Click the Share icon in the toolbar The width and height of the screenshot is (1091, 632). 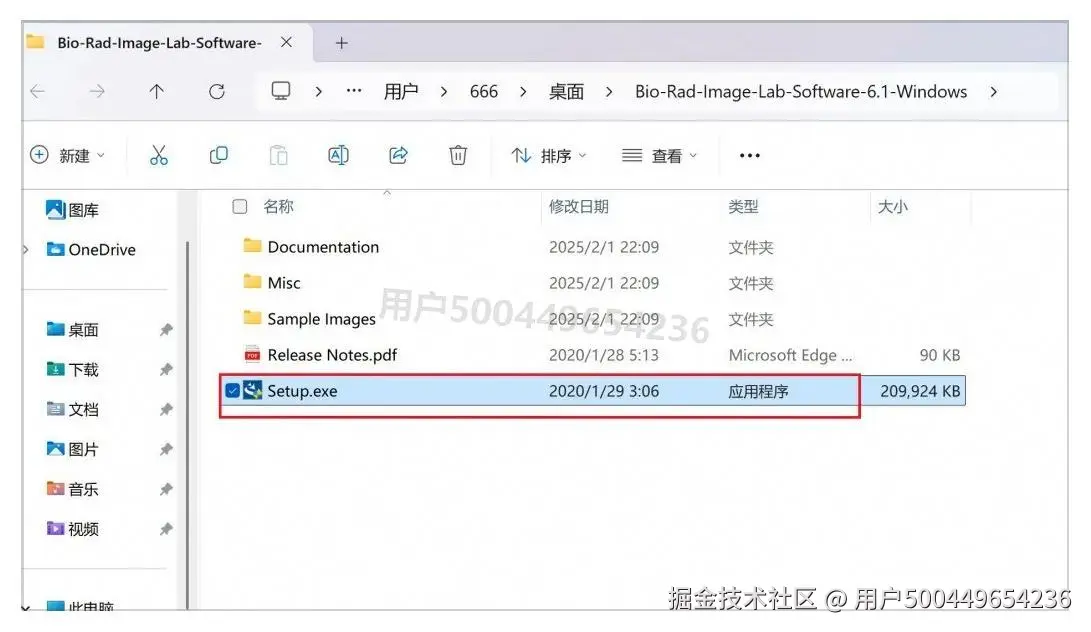[398, 155]
